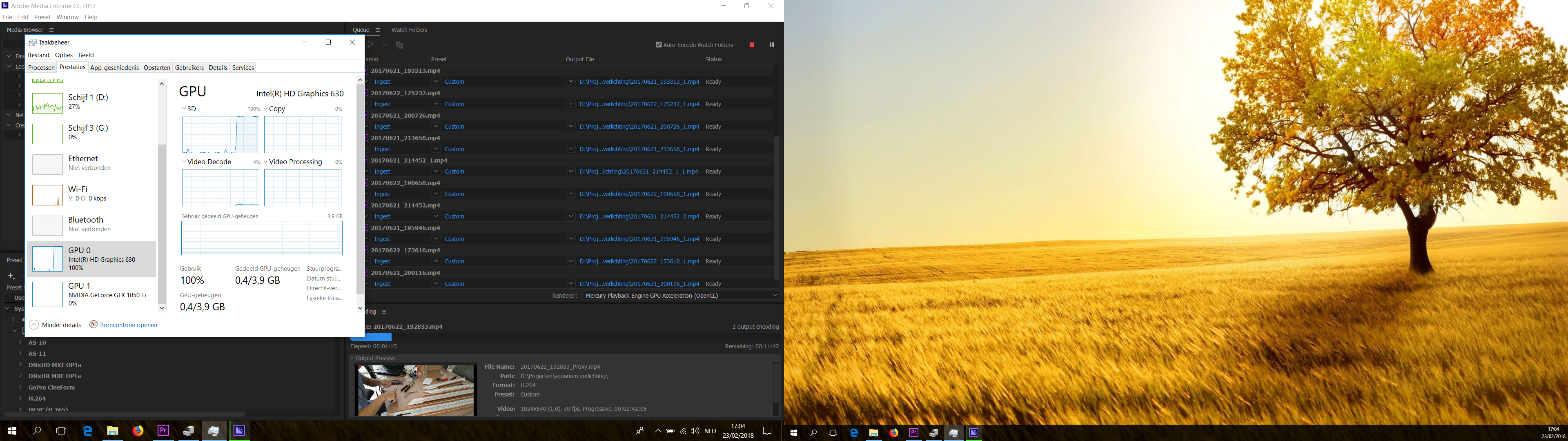Open the Video Decode graph engine dropdown
Screen dimensions: 1568x441
(x=184, y=162)
